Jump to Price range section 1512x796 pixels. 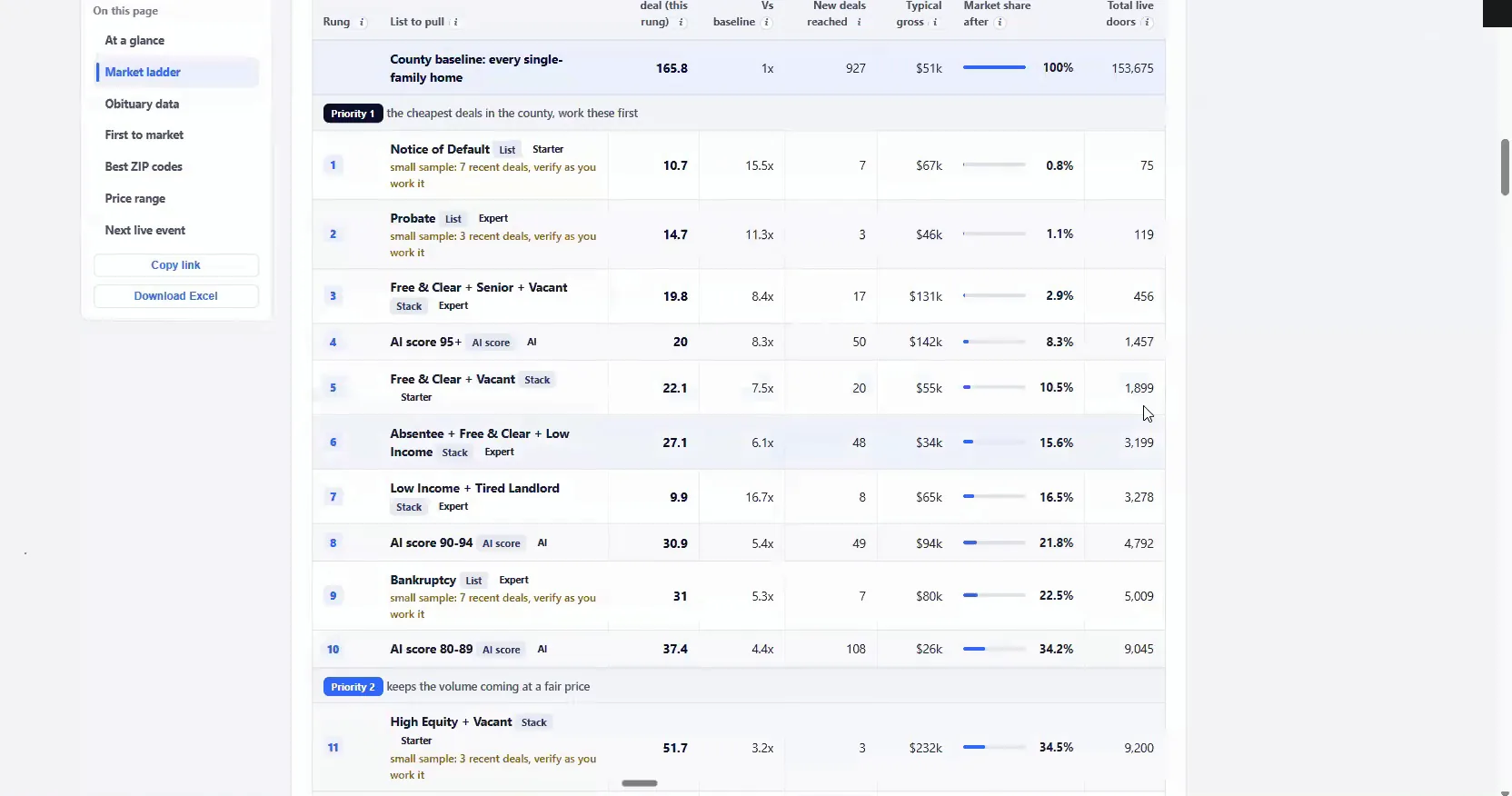coord(135,198)
